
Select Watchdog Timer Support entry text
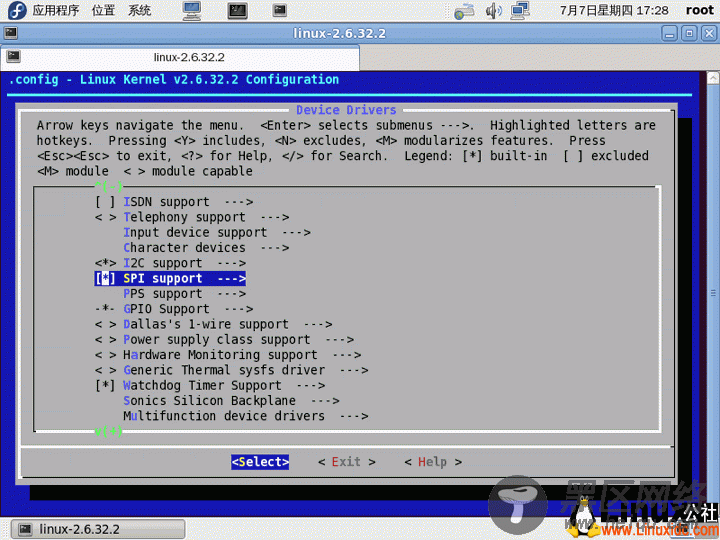tap(202, 386)
